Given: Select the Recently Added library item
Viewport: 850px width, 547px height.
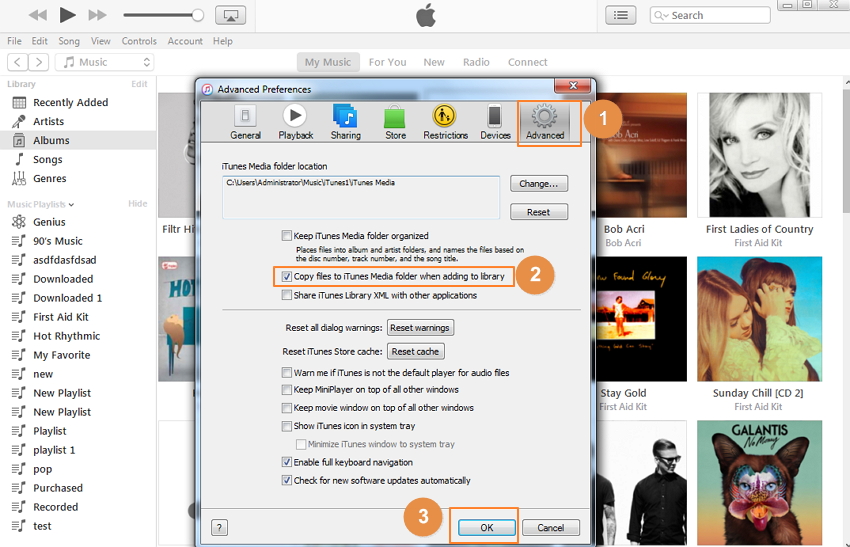Looking at the screenshot, I should pos(70,102).
